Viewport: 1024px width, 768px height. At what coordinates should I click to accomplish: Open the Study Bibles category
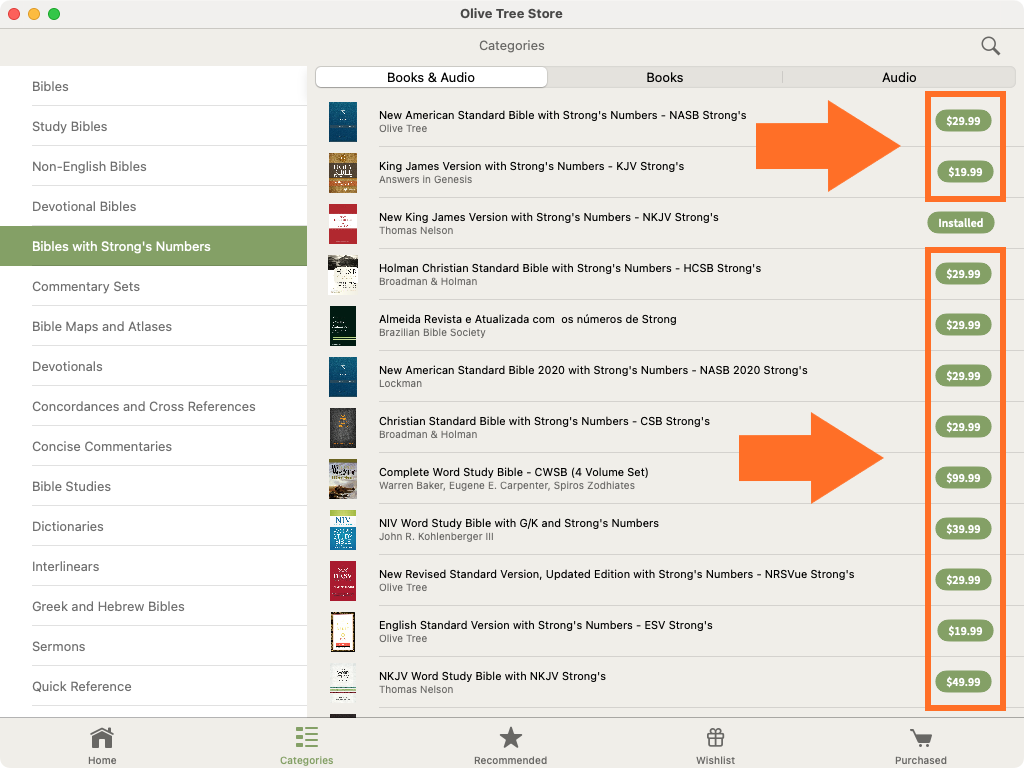click(70, 126)
